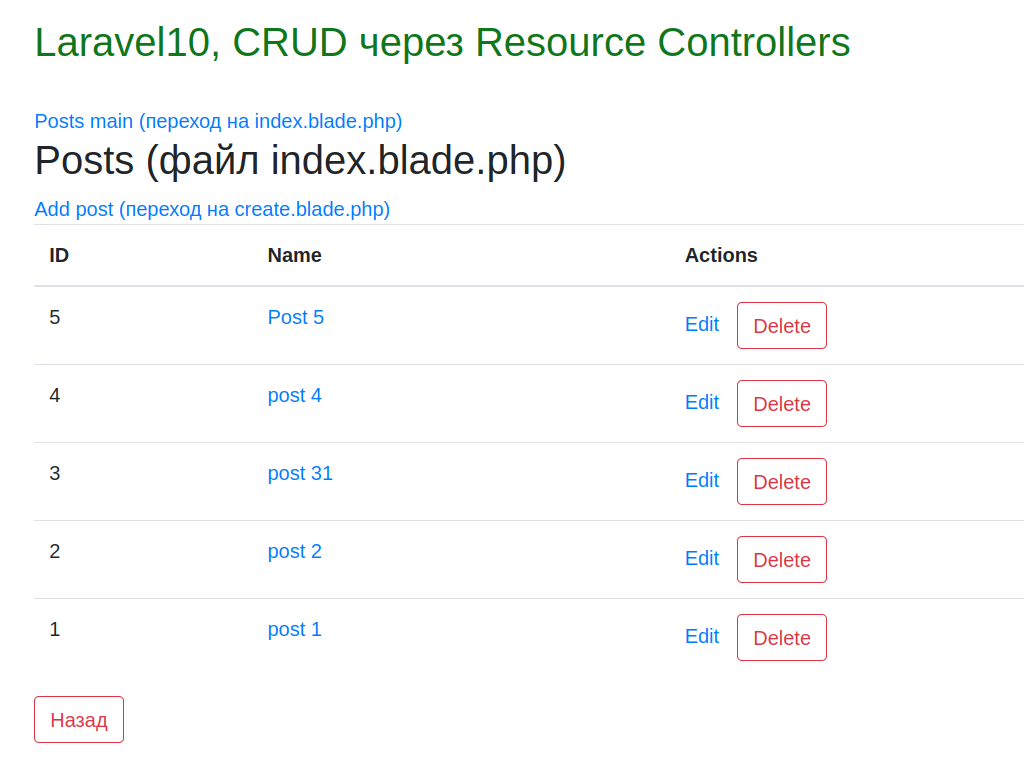Edit the post 31 entry
This screenshot has height=768, width=1024.
point(702,480)
